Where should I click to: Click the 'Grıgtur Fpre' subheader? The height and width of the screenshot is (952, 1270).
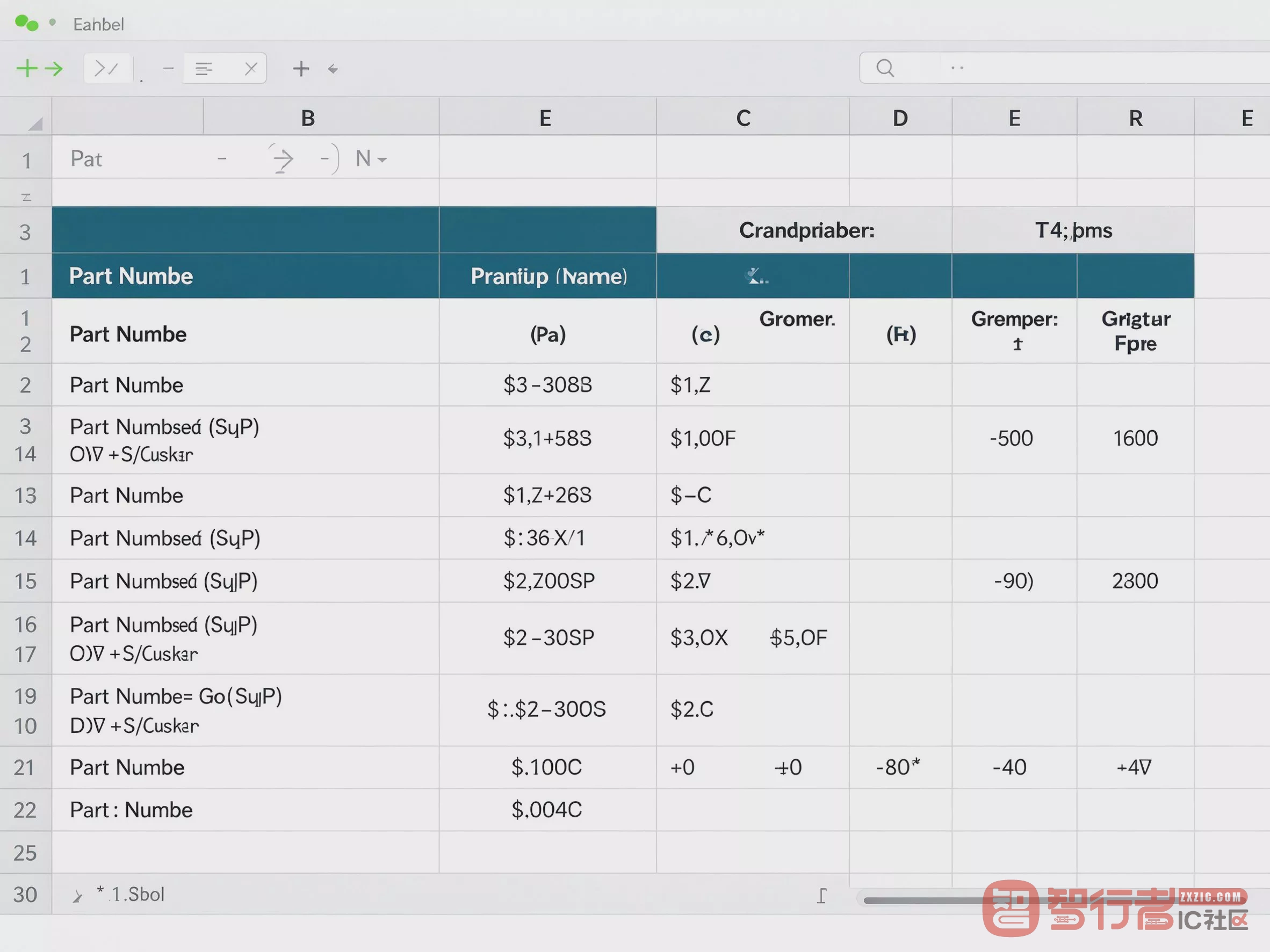[1136, 331]
